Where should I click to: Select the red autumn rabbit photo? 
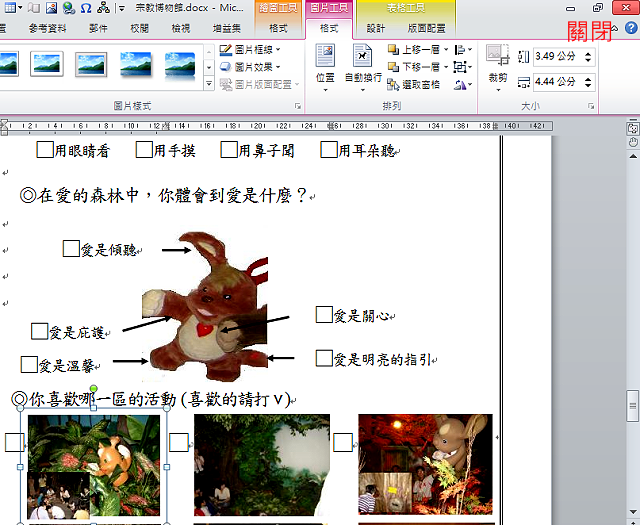(x=425, y=465)
